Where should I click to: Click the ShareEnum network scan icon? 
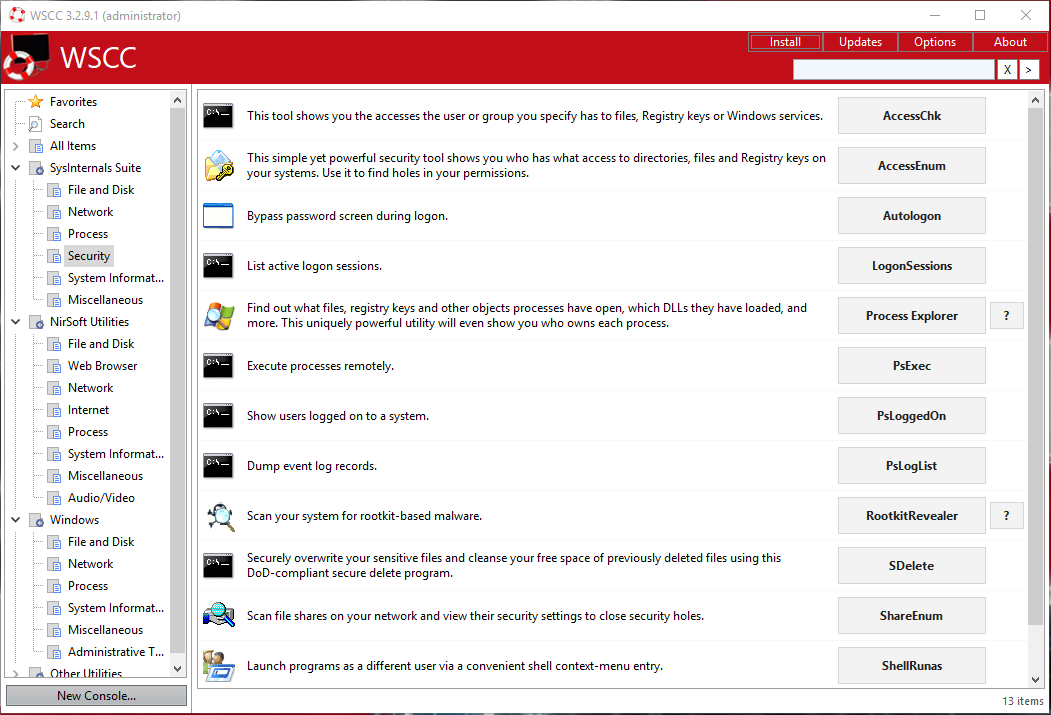pos(219,615)
